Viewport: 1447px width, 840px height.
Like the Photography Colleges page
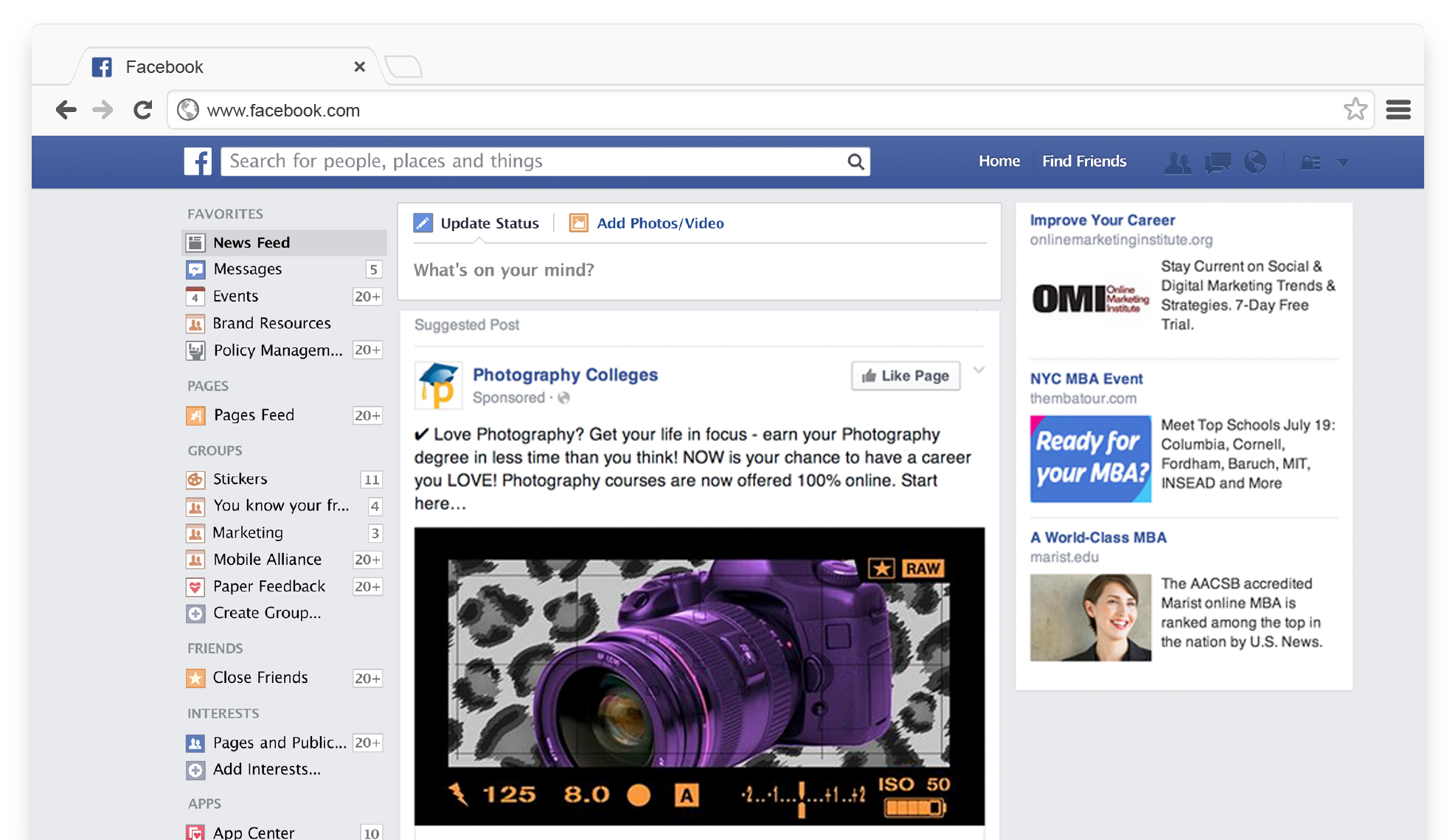pos(905,376)
